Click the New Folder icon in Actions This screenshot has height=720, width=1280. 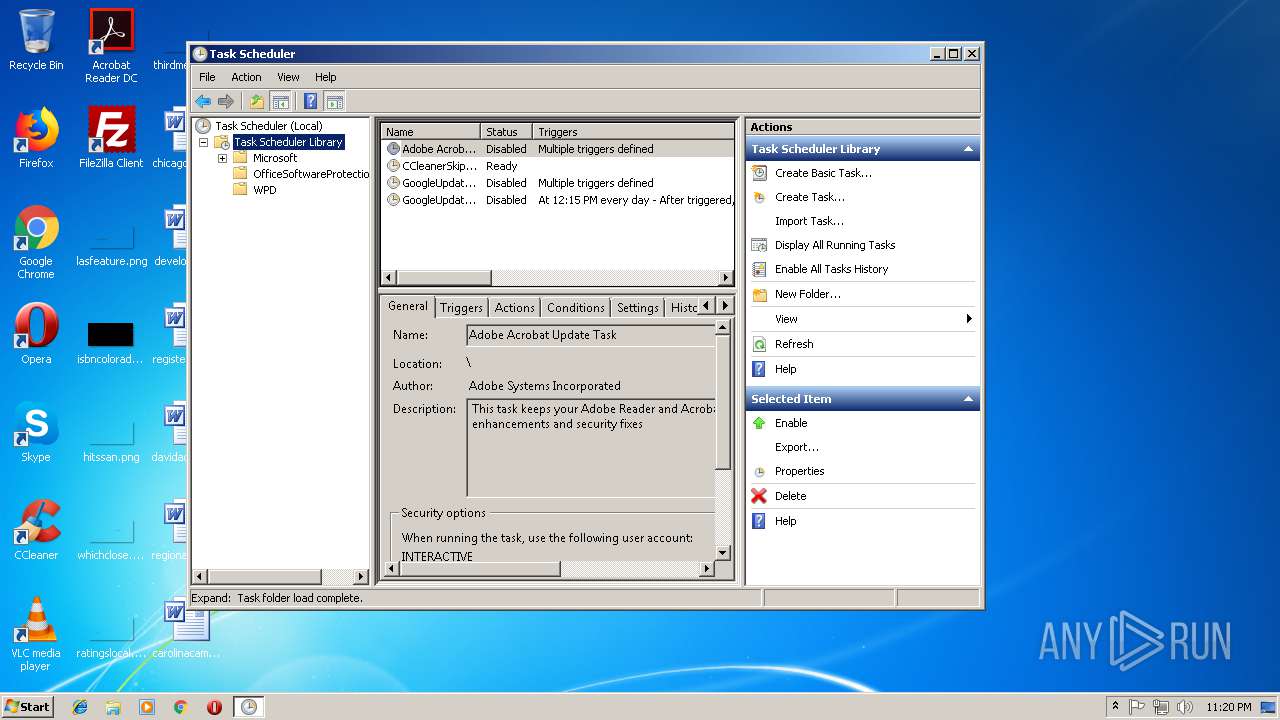[x=759, y=294]
